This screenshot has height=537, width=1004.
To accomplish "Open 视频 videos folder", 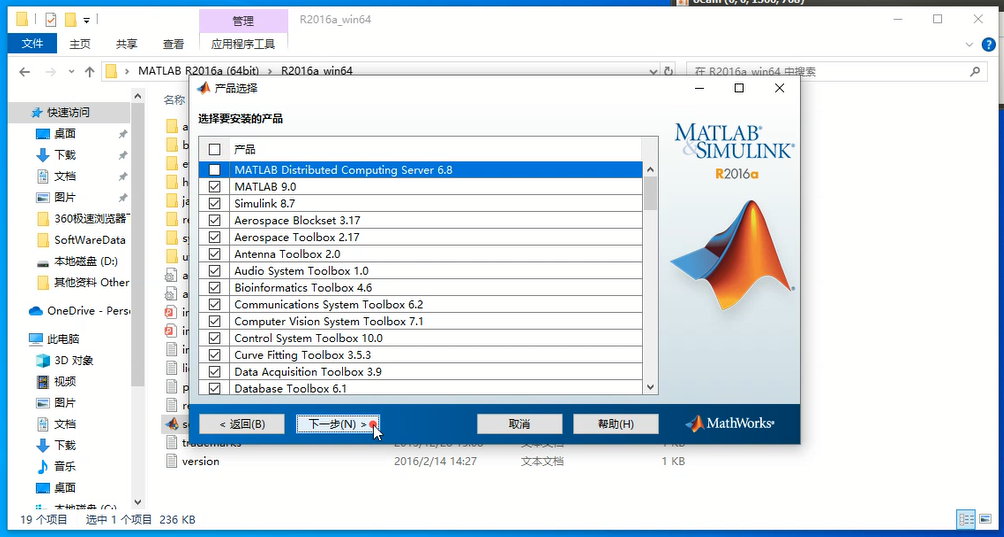I will [x=65, y=381].
